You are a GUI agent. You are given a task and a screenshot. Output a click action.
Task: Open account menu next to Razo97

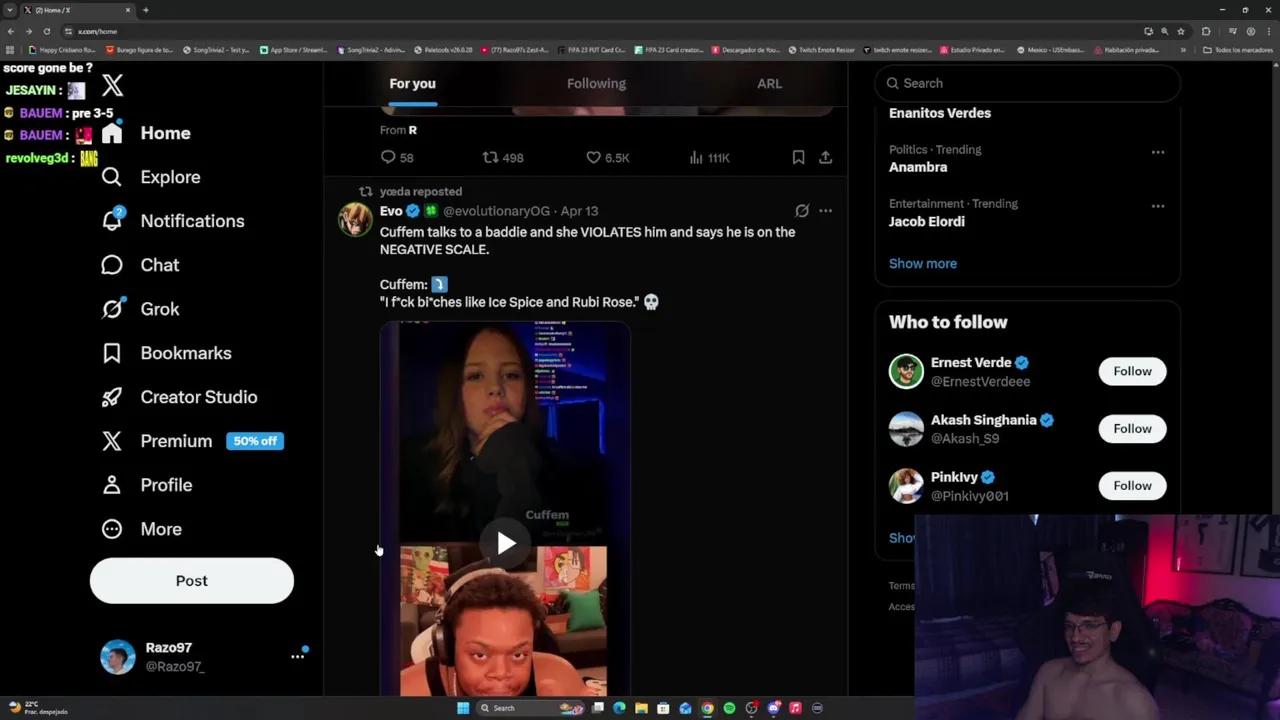coord(297,656)
